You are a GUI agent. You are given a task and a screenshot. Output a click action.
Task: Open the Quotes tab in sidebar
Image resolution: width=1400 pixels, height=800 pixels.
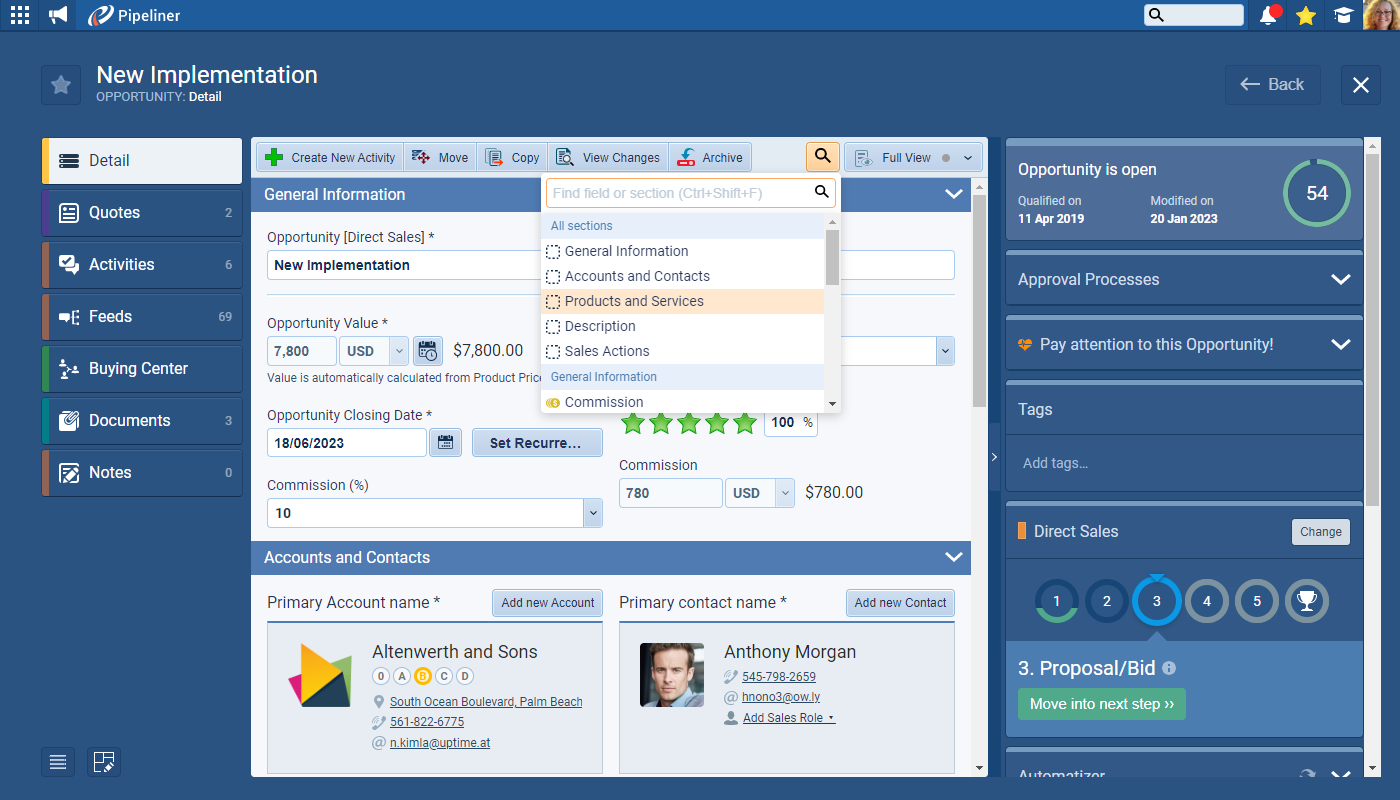point(142,213)
